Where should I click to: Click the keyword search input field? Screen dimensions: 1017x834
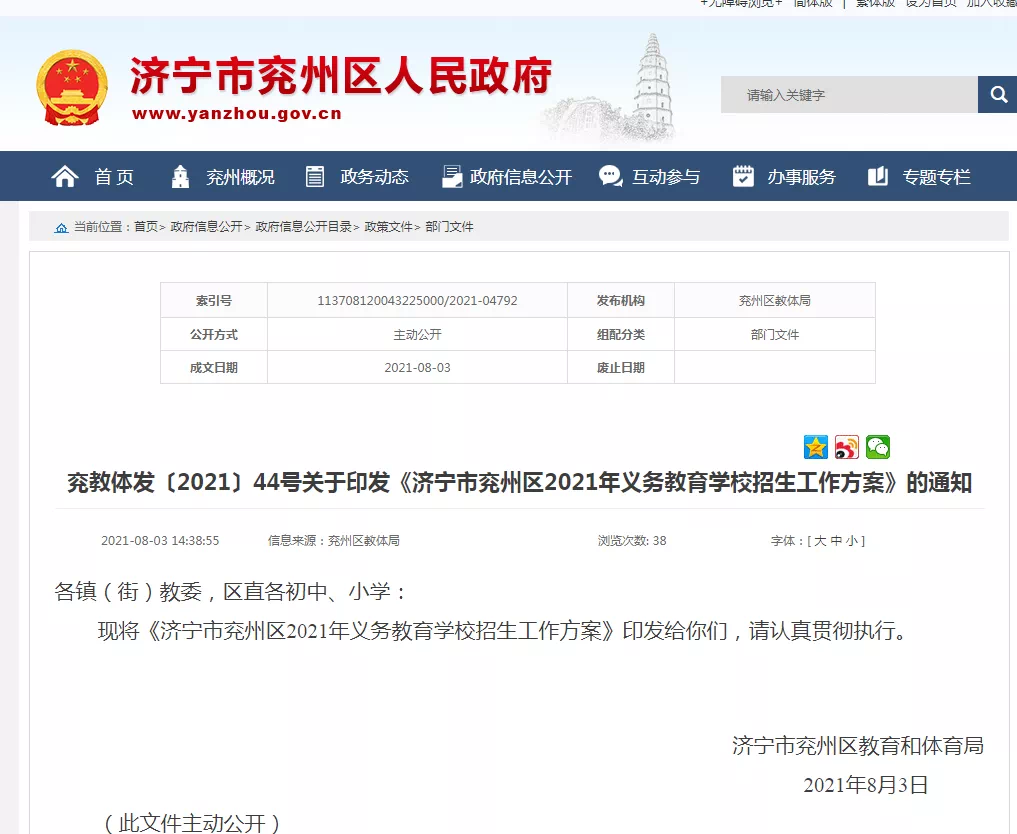(848, 95)
